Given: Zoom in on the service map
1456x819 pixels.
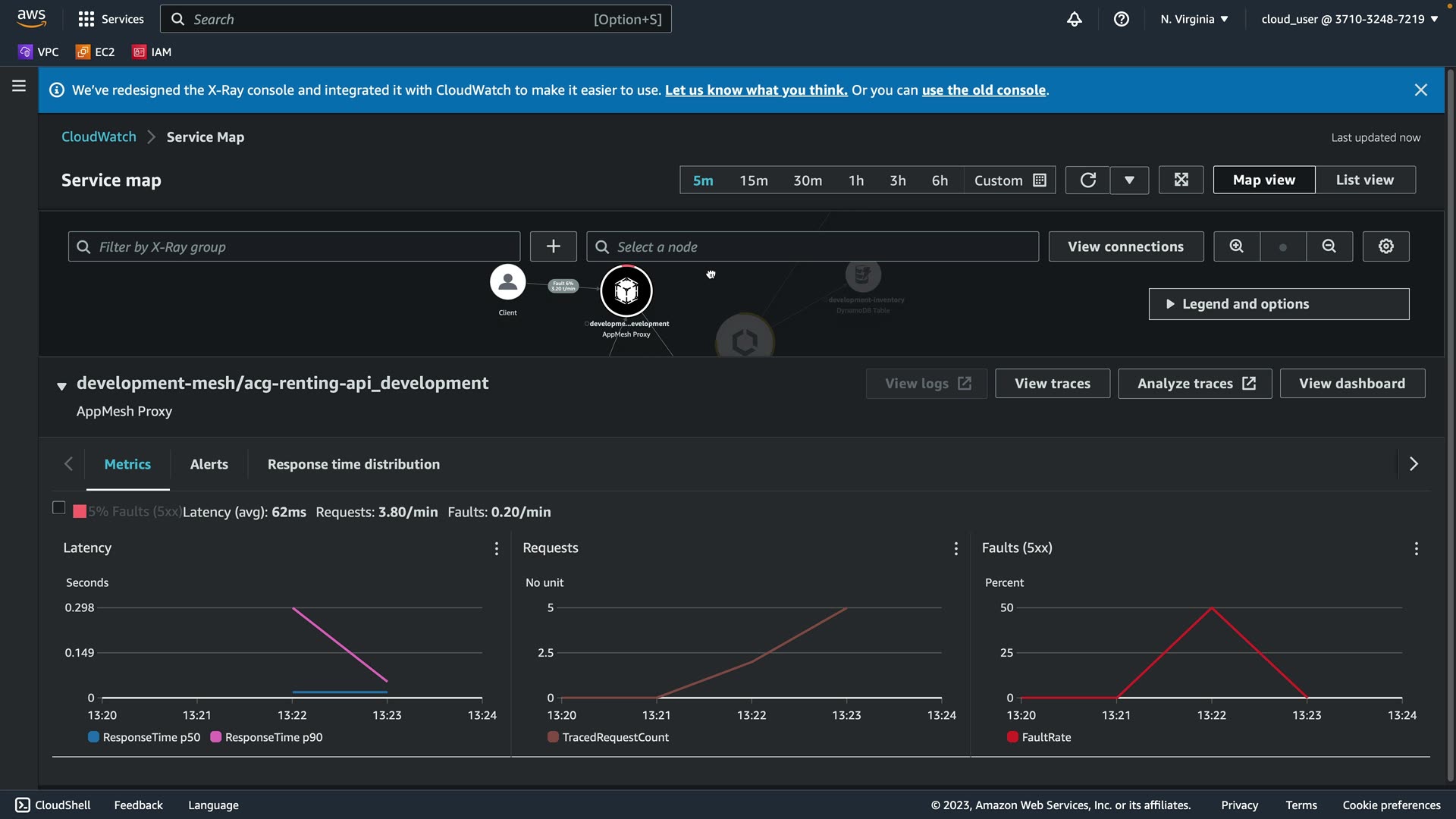Looking at the screenshot, I should 1236,246.
